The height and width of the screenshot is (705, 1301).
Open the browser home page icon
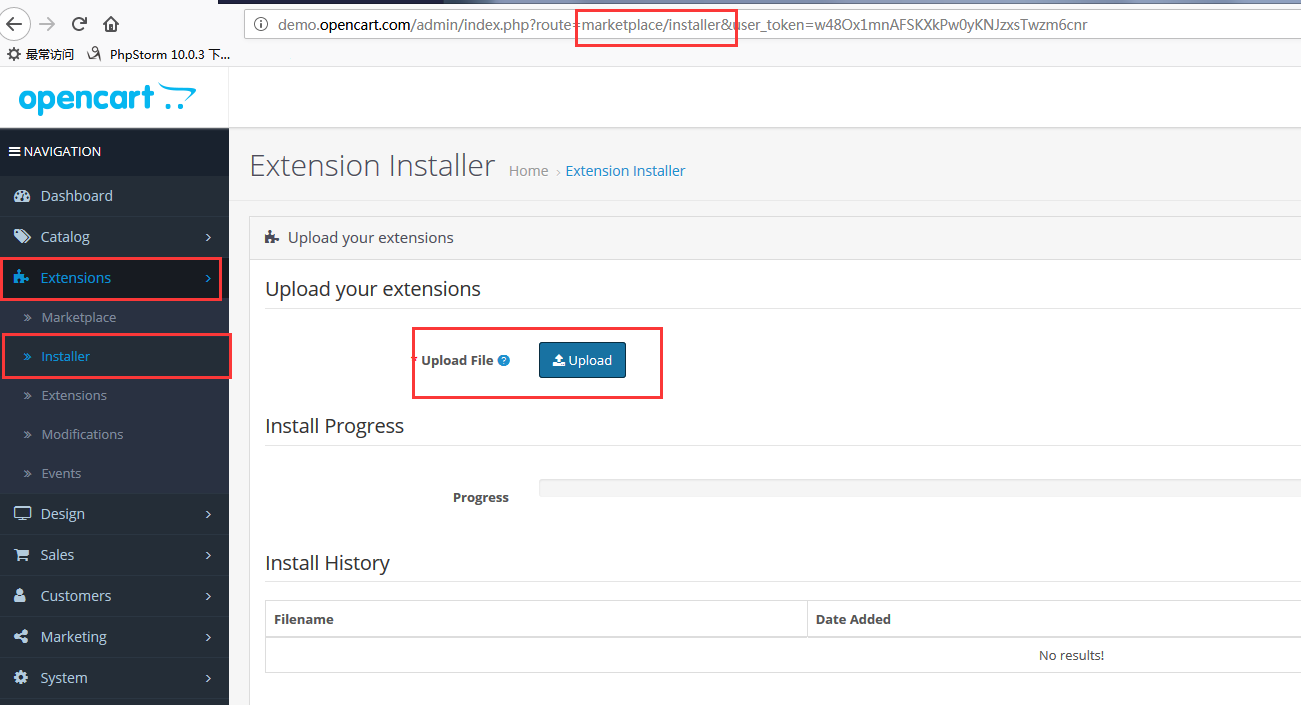click(x=110, y=24)
